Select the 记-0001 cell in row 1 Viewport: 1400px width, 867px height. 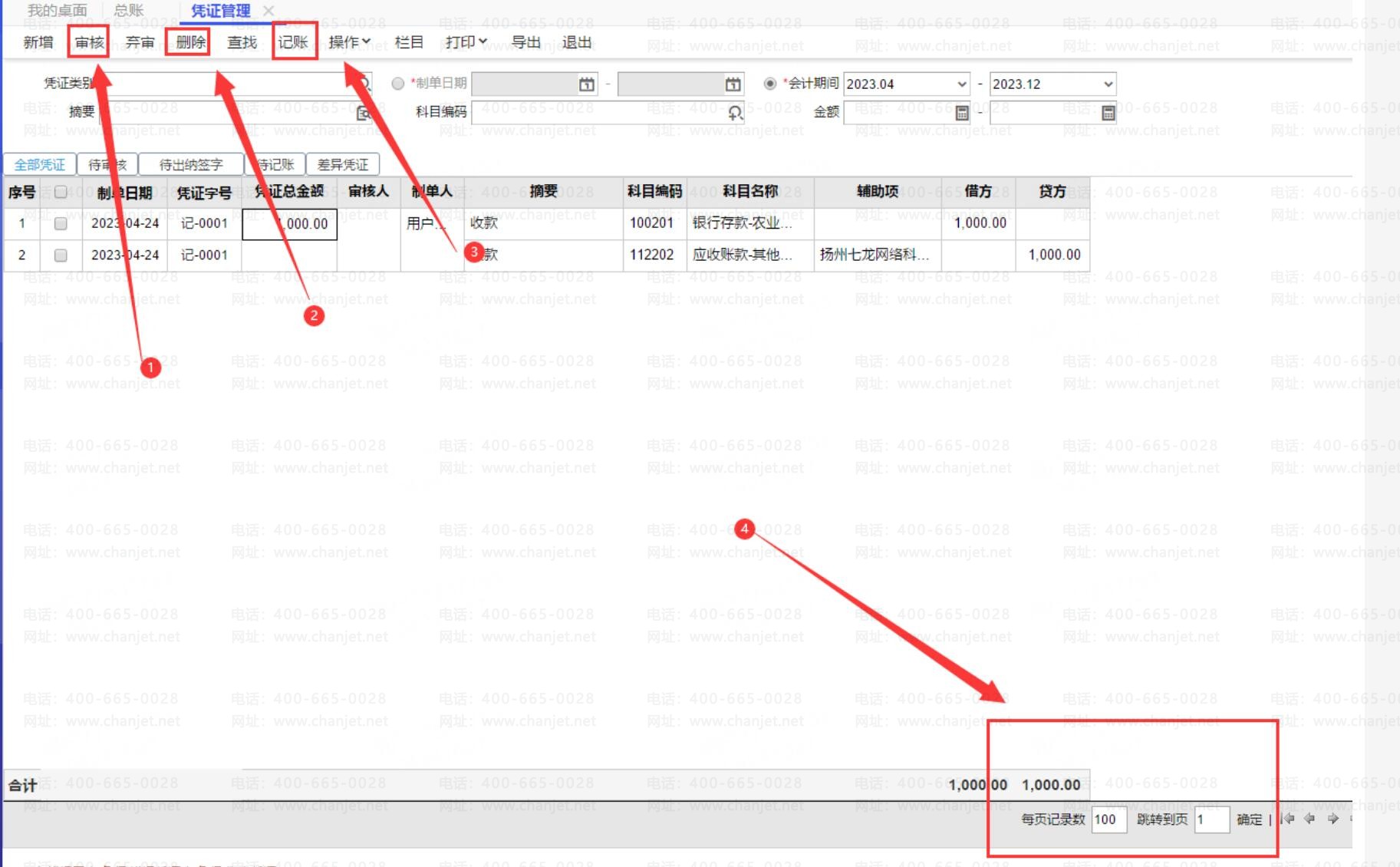204,224
